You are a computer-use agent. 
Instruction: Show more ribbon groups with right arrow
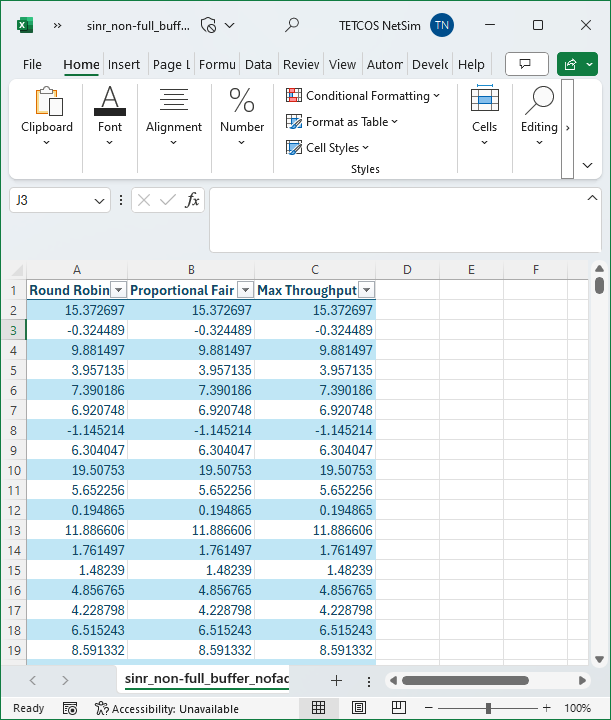pyautogui.click(x=568, y=129)
